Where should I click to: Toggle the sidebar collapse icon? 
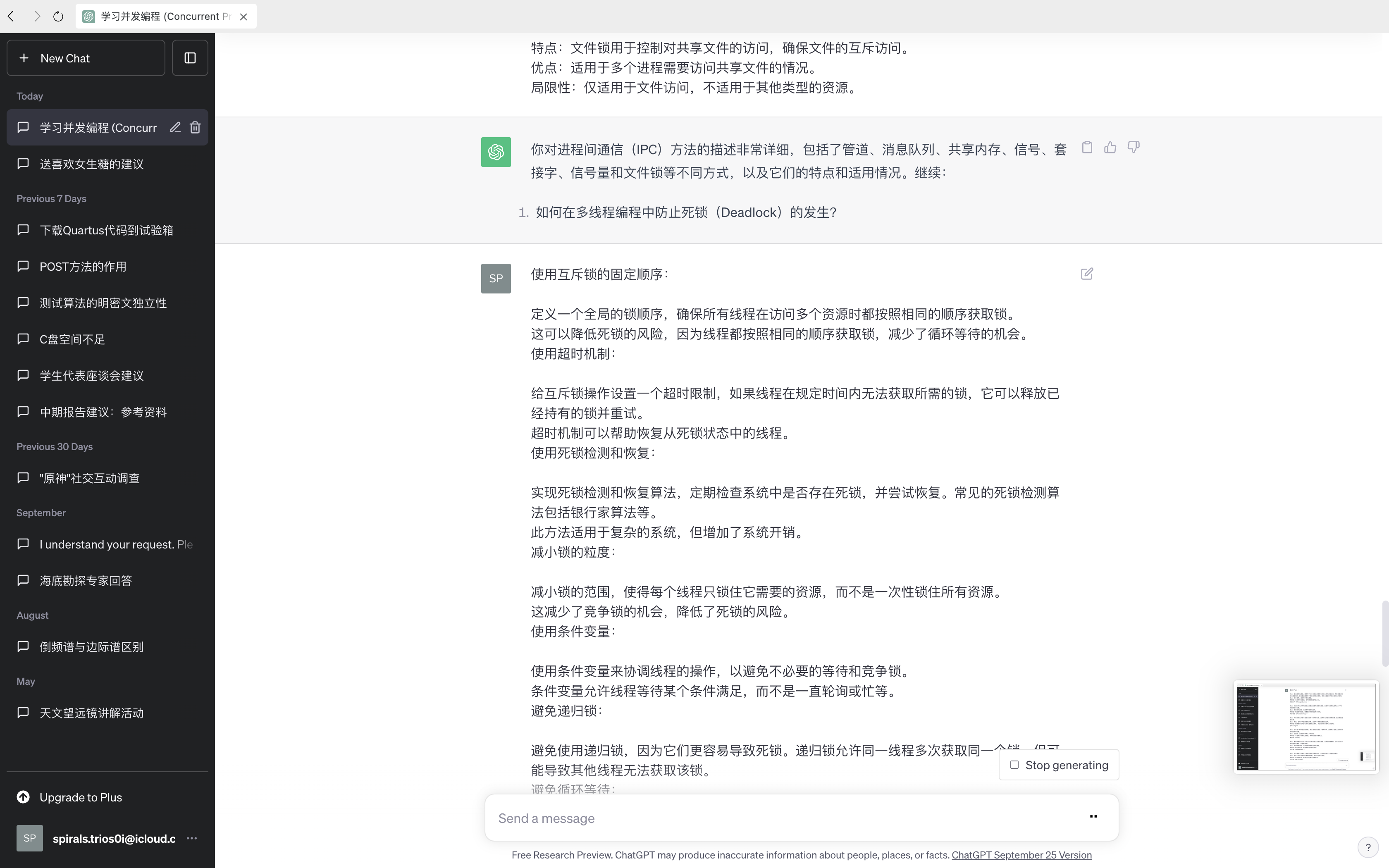[190, 58]
